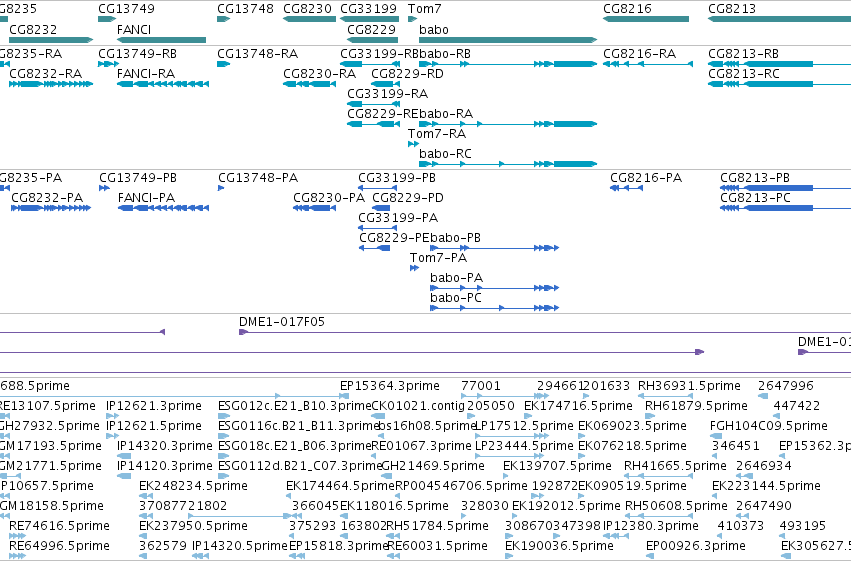This screenshot has height=561, width=851.
Task: Select the CG8213-RB transcript label
Action: 744,54
